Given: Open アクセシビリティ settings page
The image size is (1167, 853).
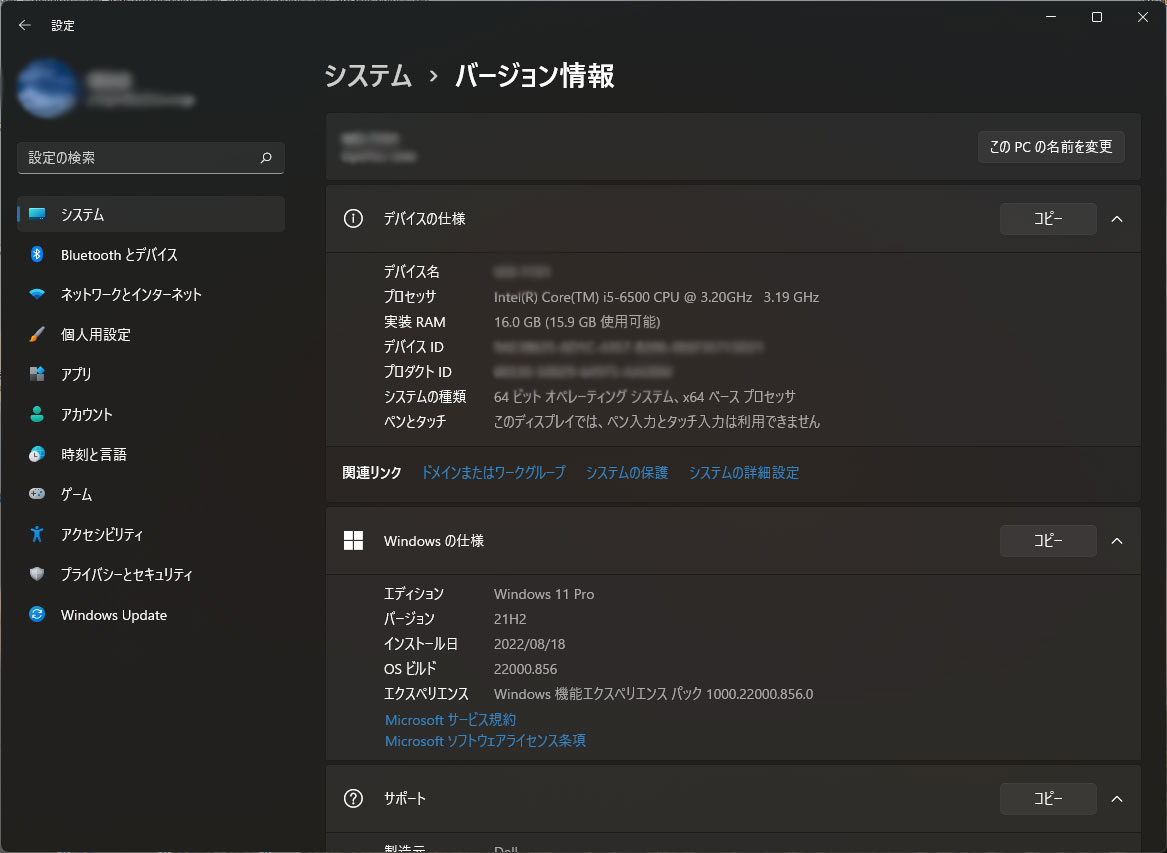Looking at the screenshot, I should (x=151, y=534).
